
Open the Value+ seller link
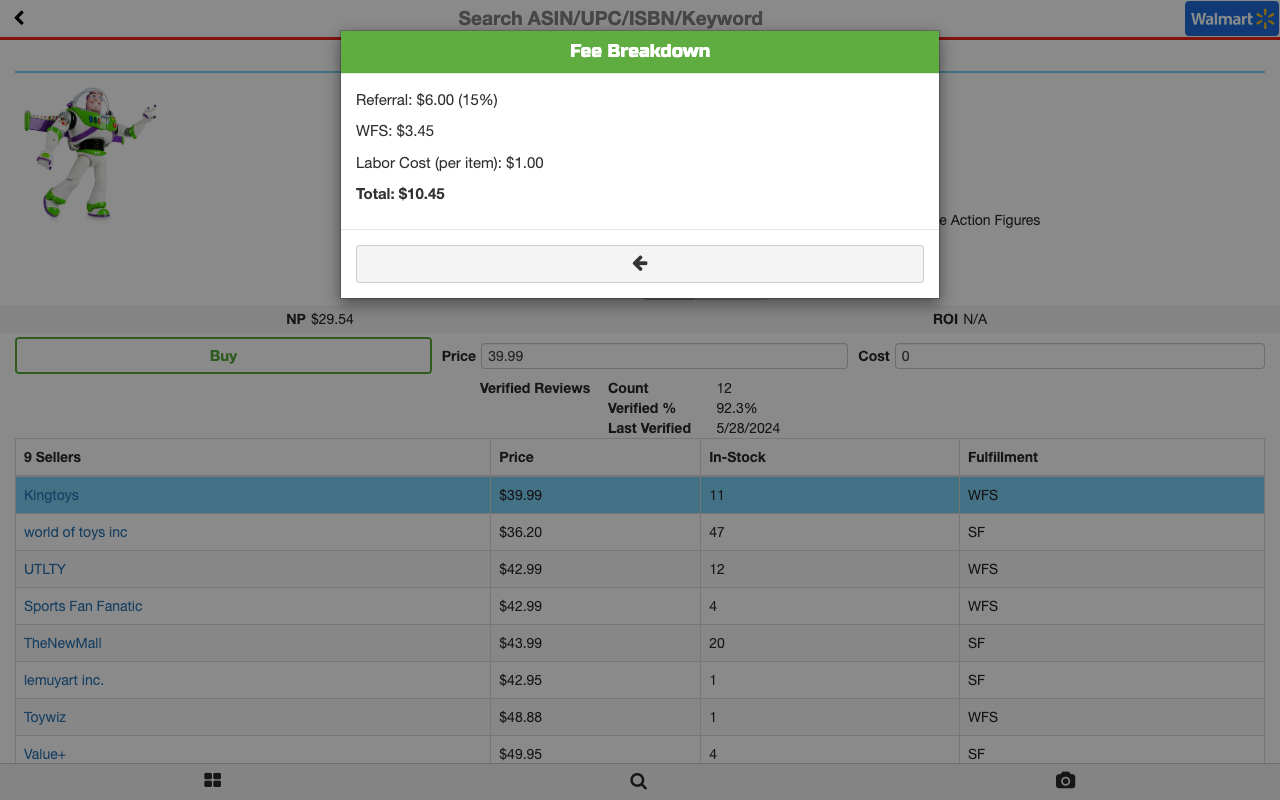tap(45, 754)
